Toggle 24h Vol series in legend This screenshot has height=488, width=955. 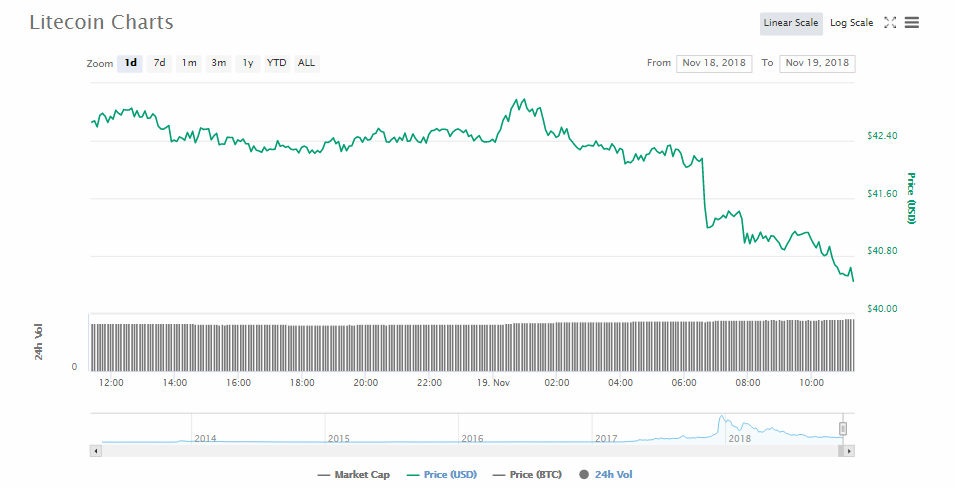606,475
